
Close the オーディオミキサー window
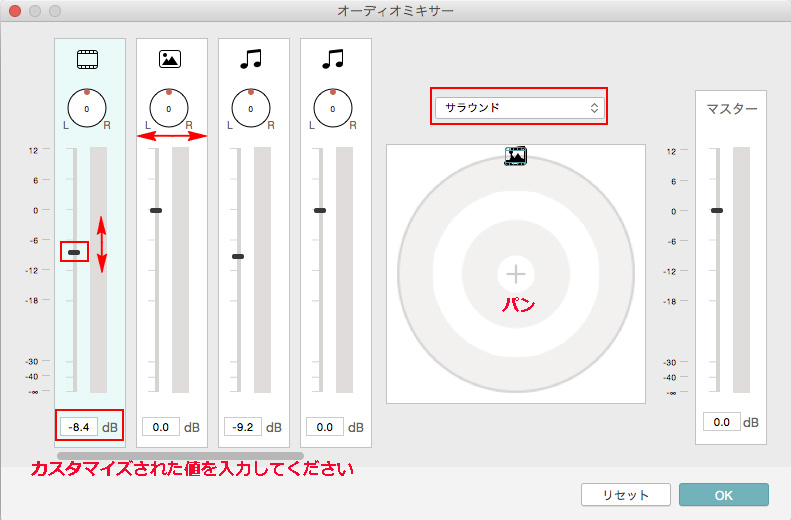point(15,11)
